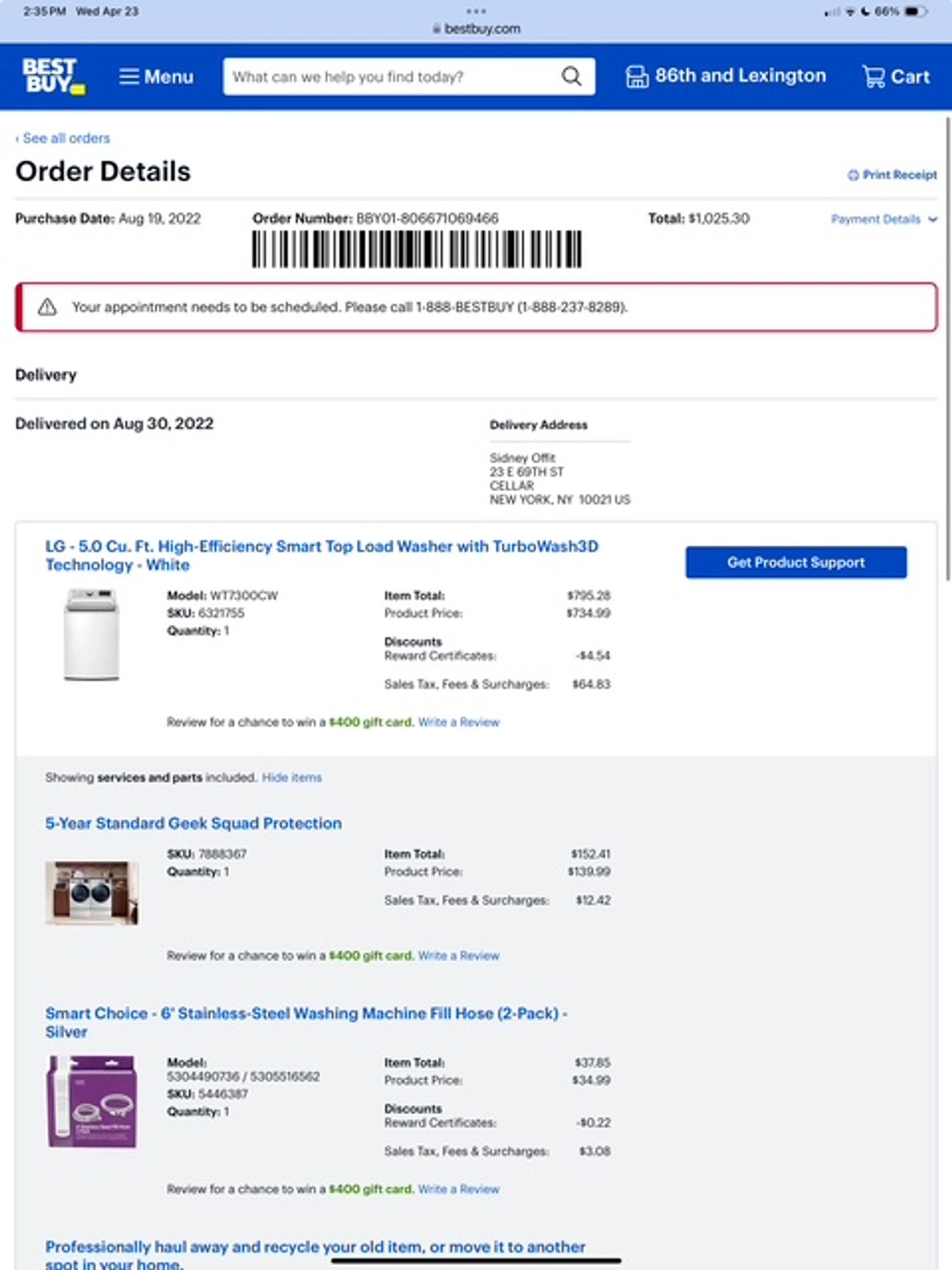The height and width of the screenshot is (1270, 952).
Task: Open the hamburger Menu
Action: pyautogui.click(x=156, y=77)
